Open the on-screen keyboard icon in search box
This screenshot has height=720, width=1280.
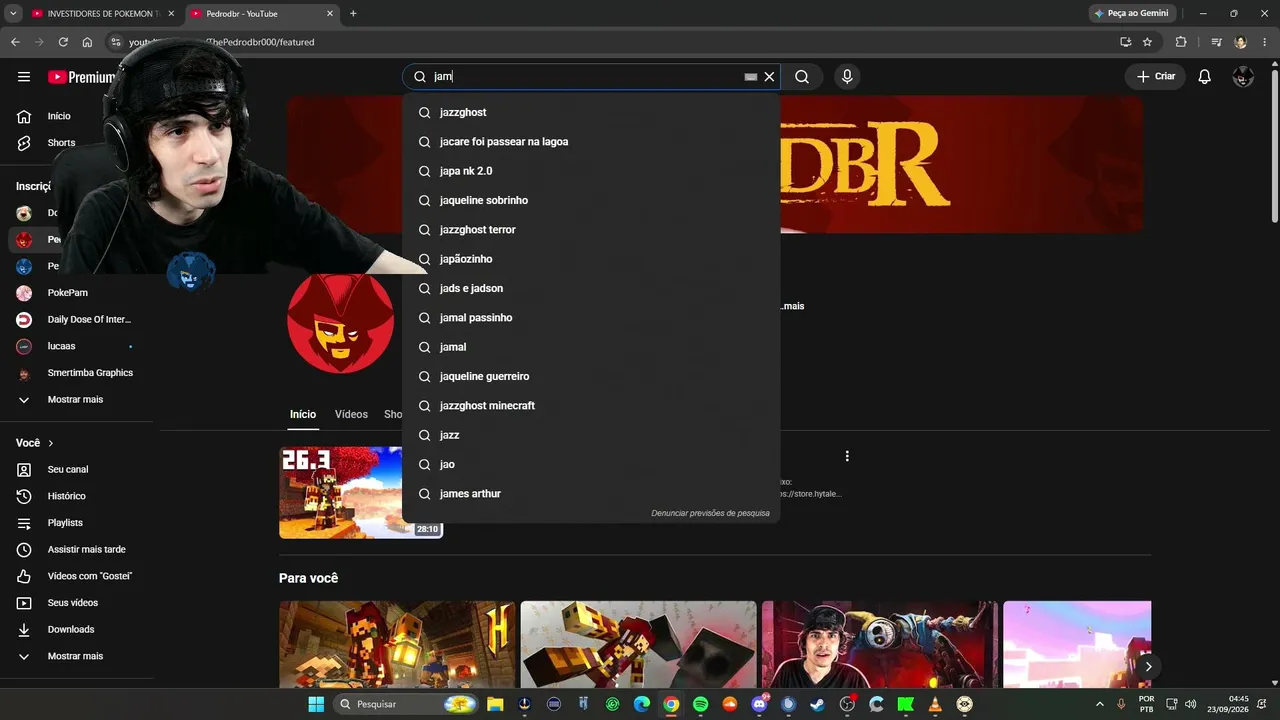point(751,77)
